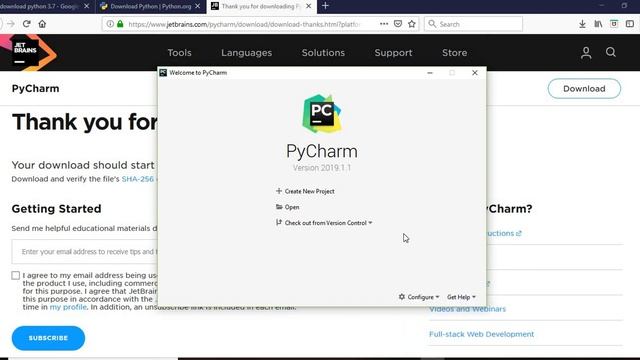The width and height of the screenshot is (640, 360).
Task: Close the Download Python tab
Action: [x=198, y=6]
